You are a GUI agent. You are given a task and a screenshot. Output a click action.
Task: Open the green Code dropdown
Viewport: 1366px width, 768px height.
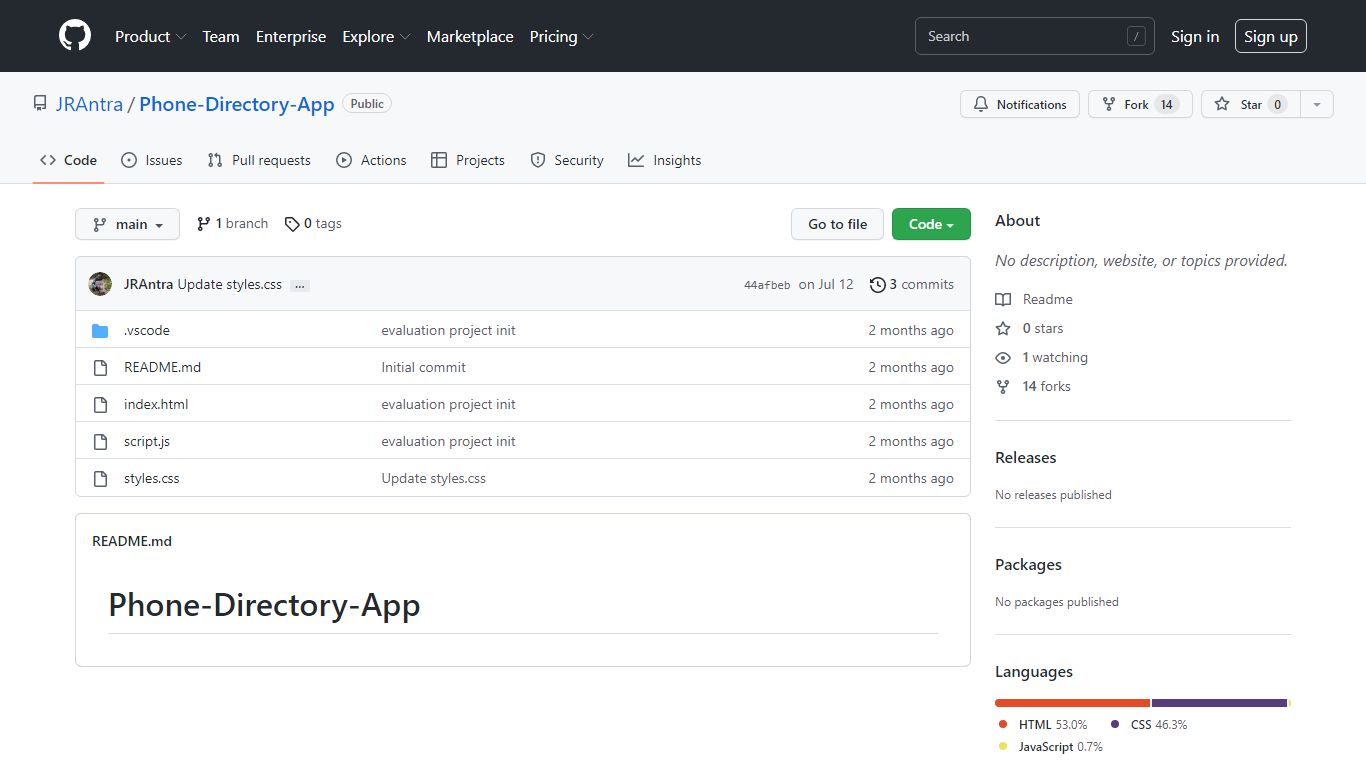[x=931, y=224]
